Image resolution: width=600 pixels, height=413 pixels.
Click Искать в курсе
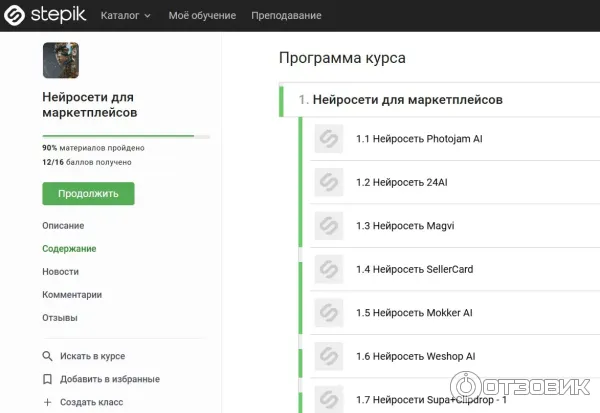[x=93, y=356]
